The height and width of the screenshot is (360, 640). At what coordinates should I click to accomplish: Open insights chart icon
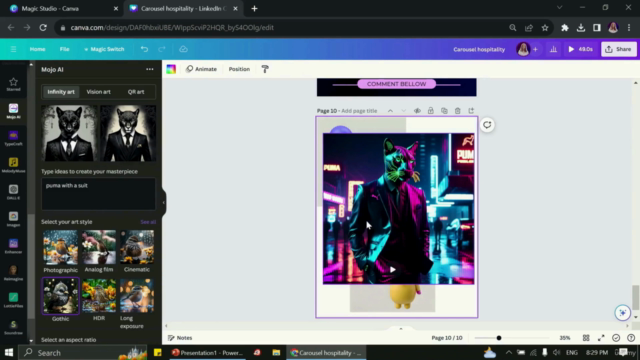pos(553,49)
